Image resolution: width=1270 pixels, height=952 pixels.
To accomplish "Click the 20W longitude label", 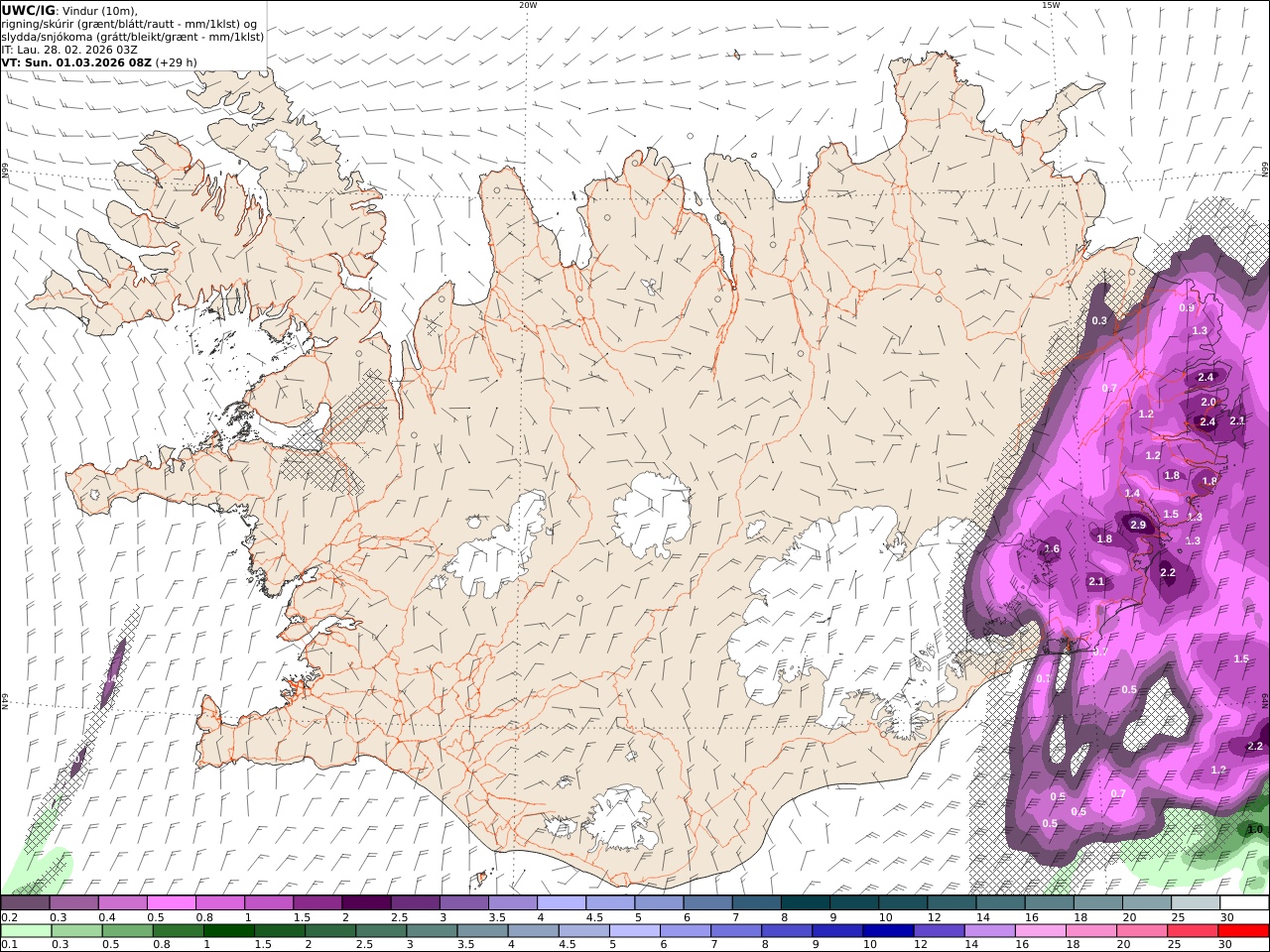I will coord(528,5).
